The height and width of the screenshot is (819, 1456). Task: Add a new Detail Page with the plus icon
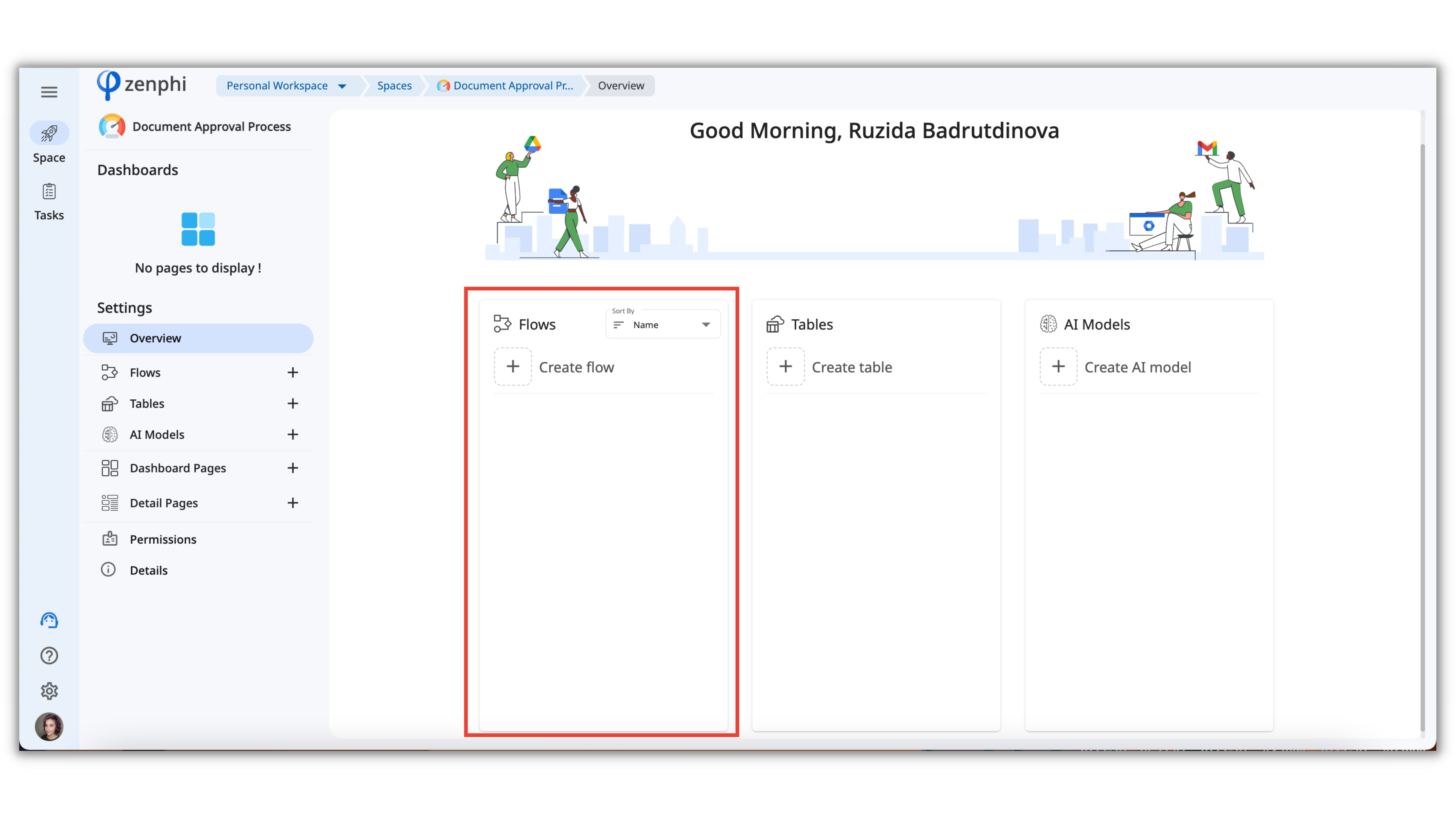[x=292, y=503]
